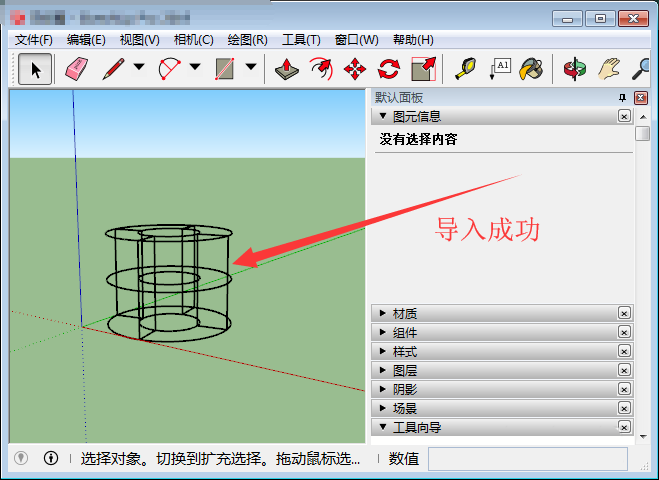Image resolution: width=659 pixels, height=480 pixels.
Task: Select the Pan hand tool
Action: coord(609,69)
